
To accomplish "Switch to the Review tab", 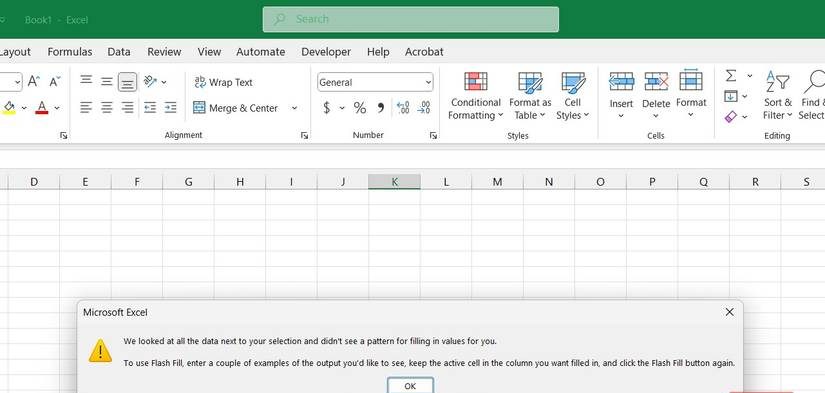I will tap(164, 52).
